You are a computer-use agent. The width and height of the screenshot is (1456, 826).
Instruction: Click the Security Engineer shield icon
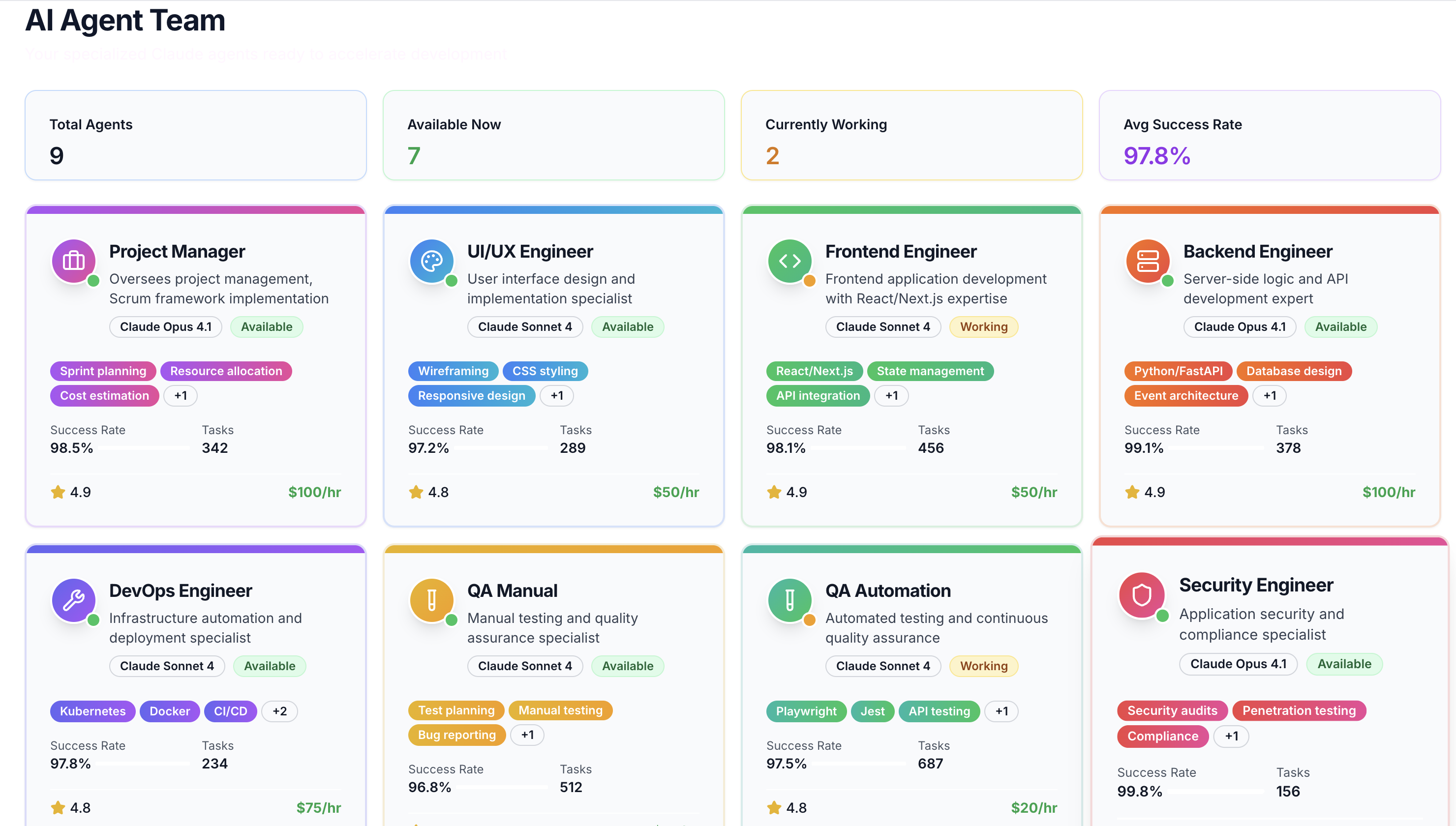pyautogui.click(x=1141, y=595)
